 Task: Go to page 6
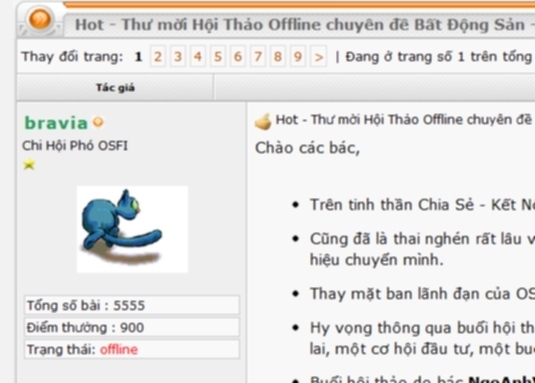click(x=238, y=56)
